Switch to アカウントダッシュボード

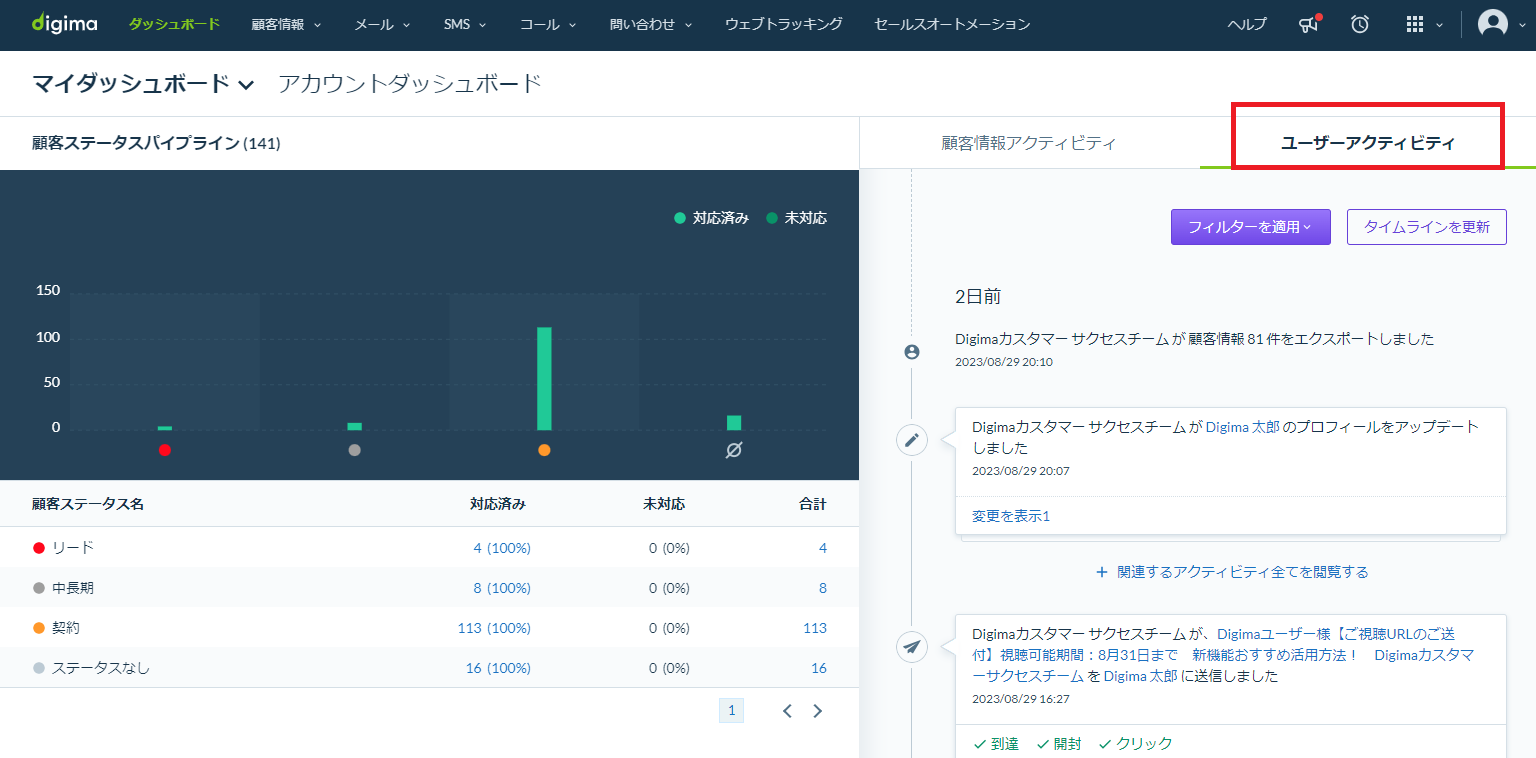410,84
